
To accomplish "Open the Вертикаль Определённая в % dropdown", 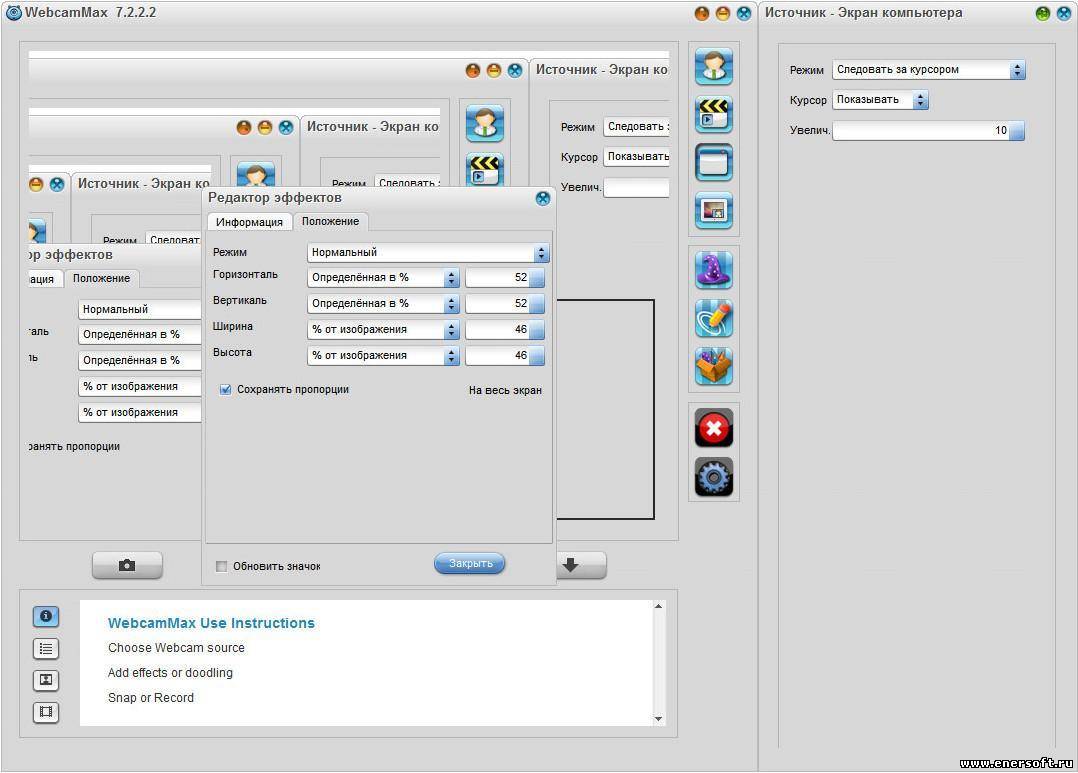I will (x=383, y=303).
